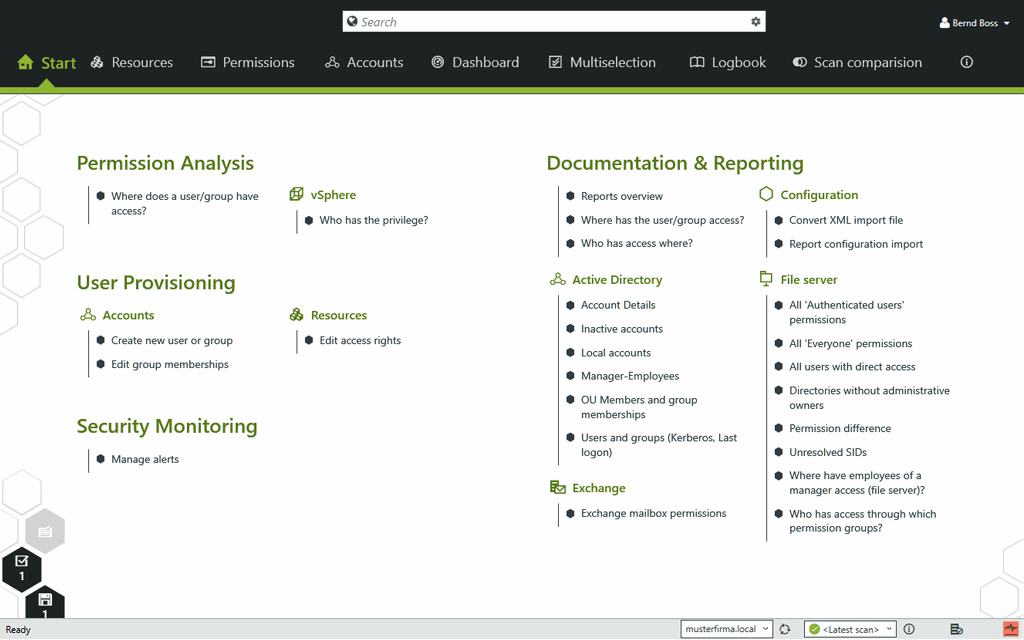The image size is (1024, 640).
Task: Open Exchange mailbox permissions report
Action: 653,513
